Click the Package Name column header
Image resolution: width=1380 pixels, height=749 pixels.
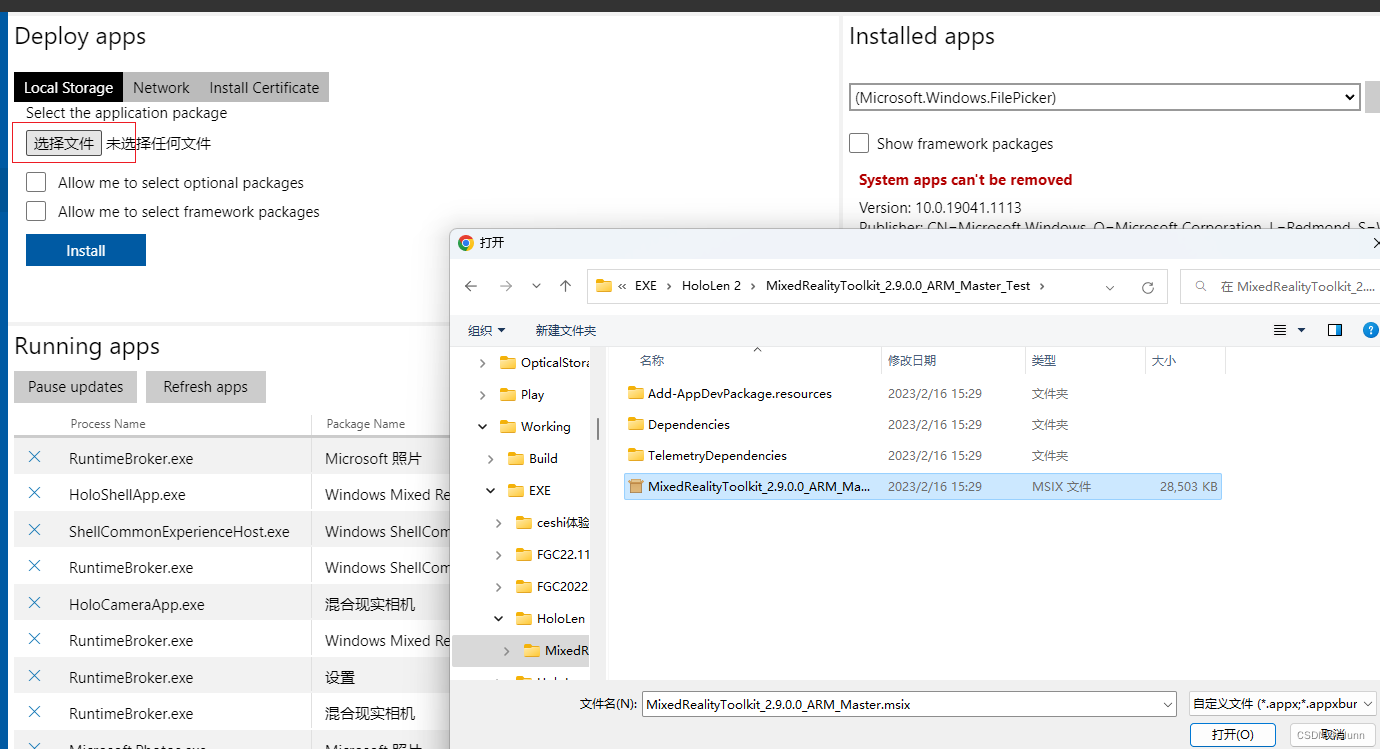tap(365, 424)
